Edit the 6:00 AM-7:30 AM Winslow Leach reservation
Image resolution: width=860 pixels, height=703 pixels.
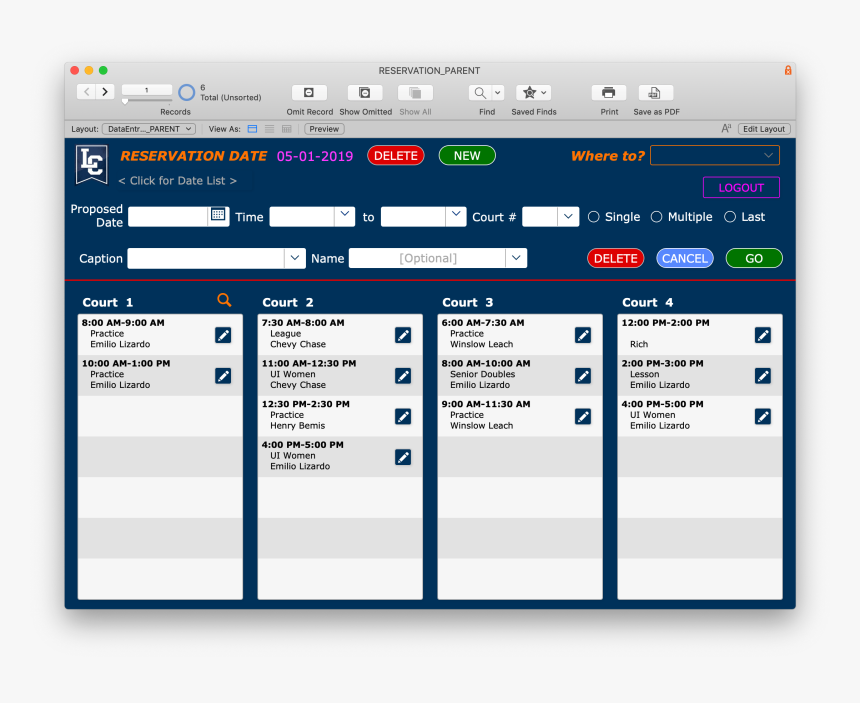tap(583, 335)
